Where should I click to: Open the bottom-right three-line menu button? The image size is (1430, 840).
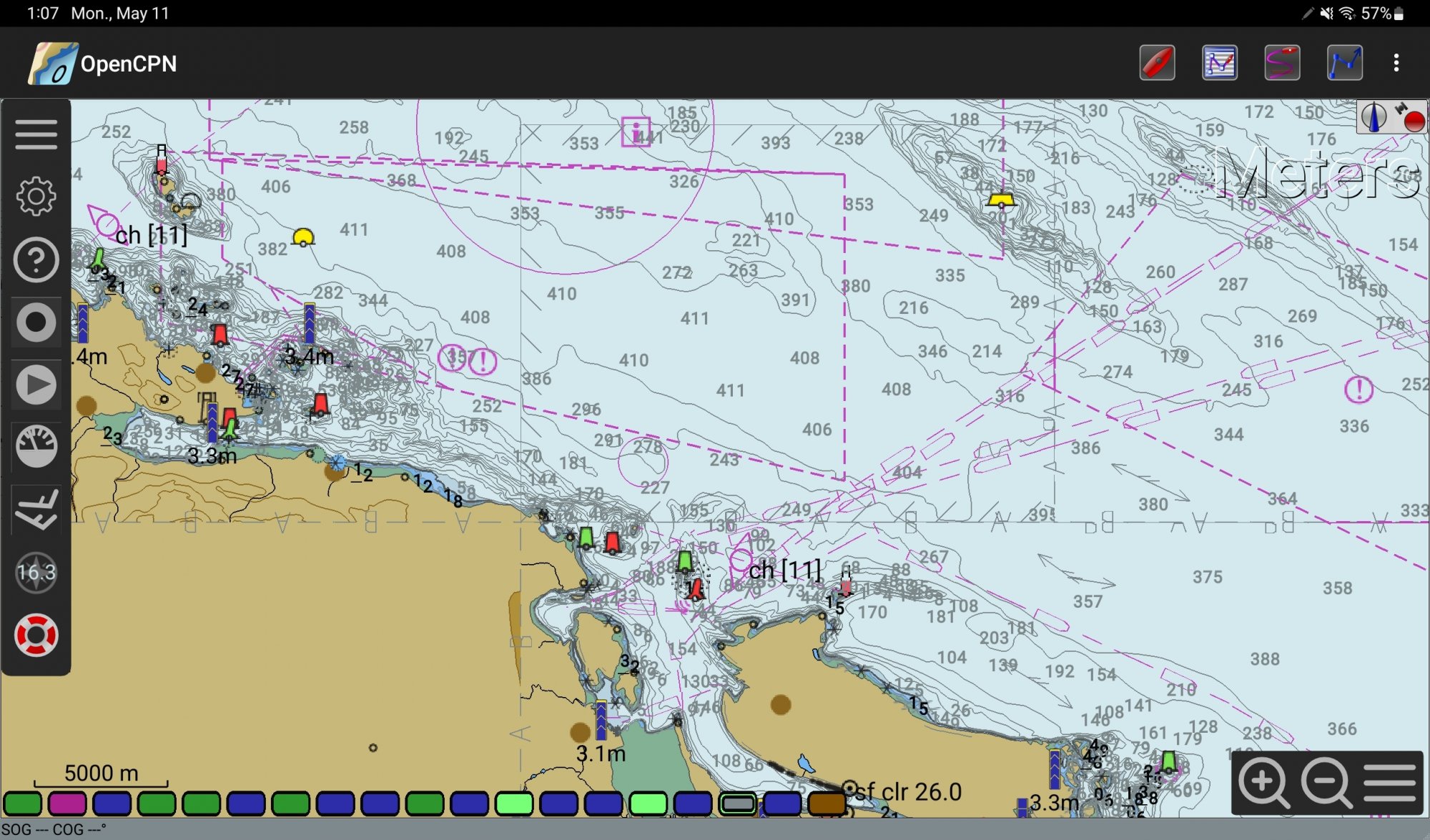(1390, 783)
